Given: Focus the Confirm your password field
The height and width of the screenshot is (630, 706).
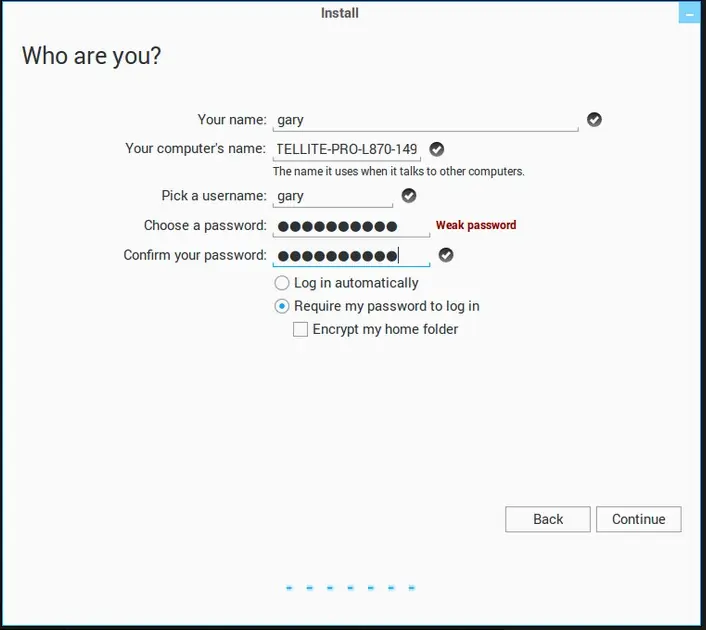Looking at the screenshot, I should [351, 256].
